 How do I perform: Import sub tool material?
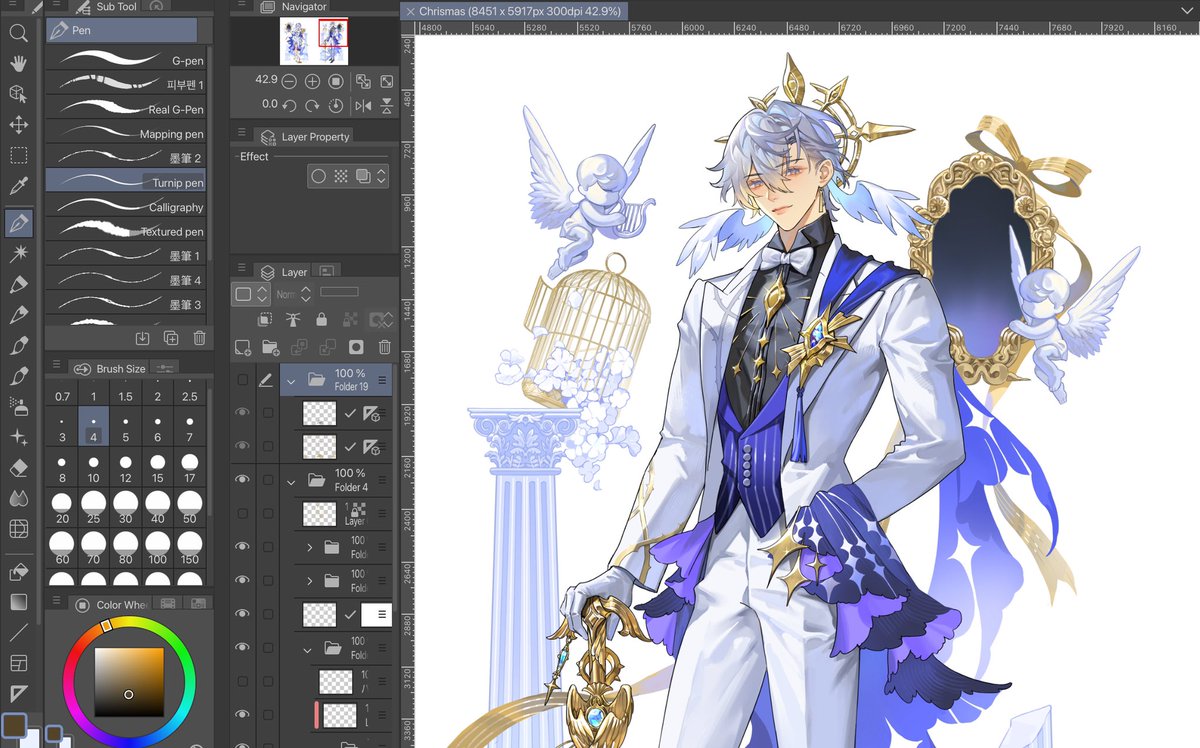142,338
